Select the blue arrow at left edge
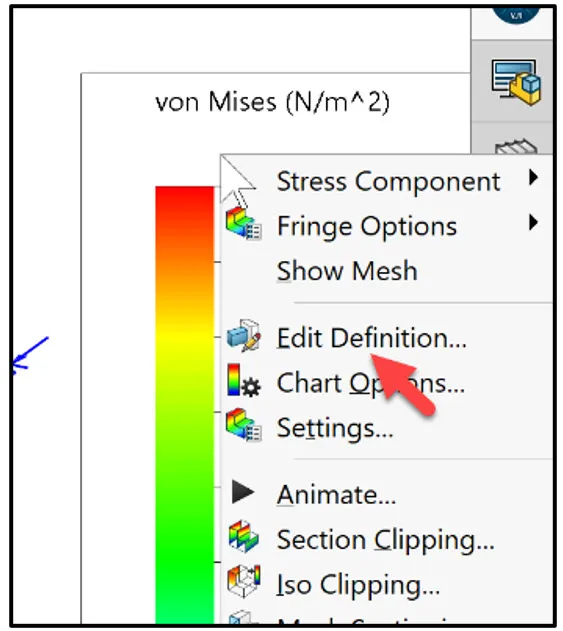 click(x=30, y=355)
